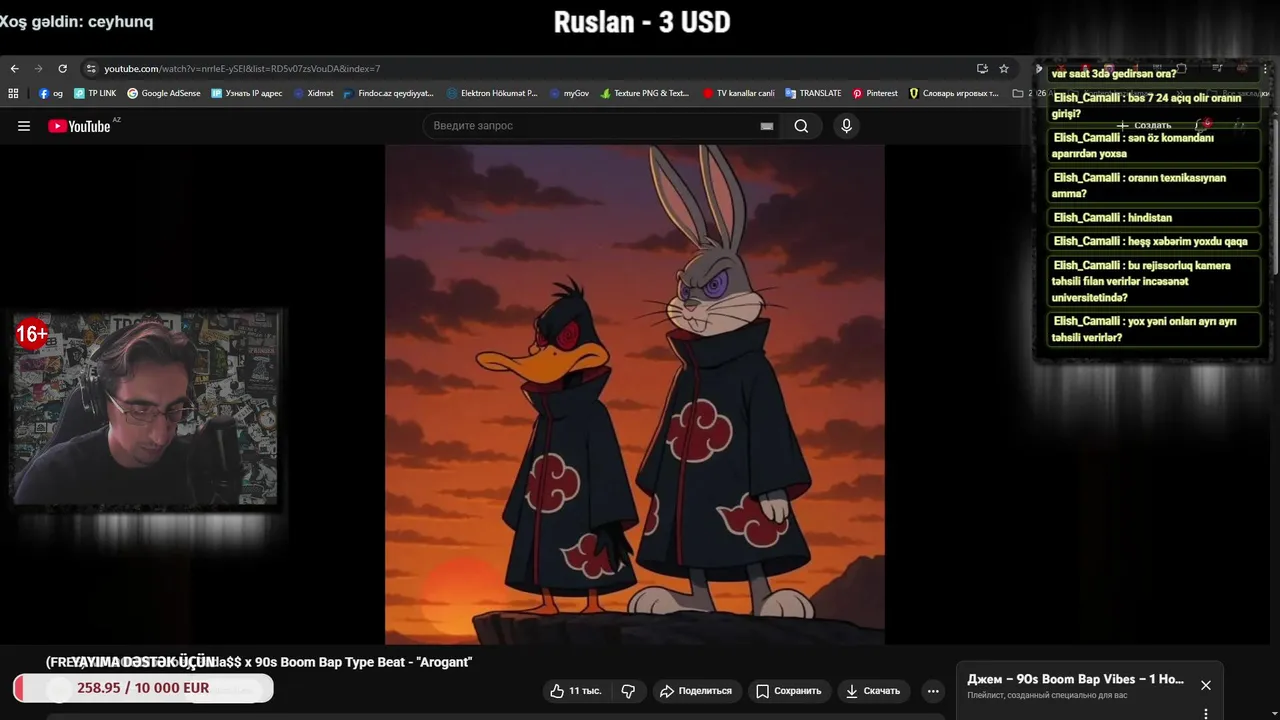Reload the YouTube page

click(62, 69)
